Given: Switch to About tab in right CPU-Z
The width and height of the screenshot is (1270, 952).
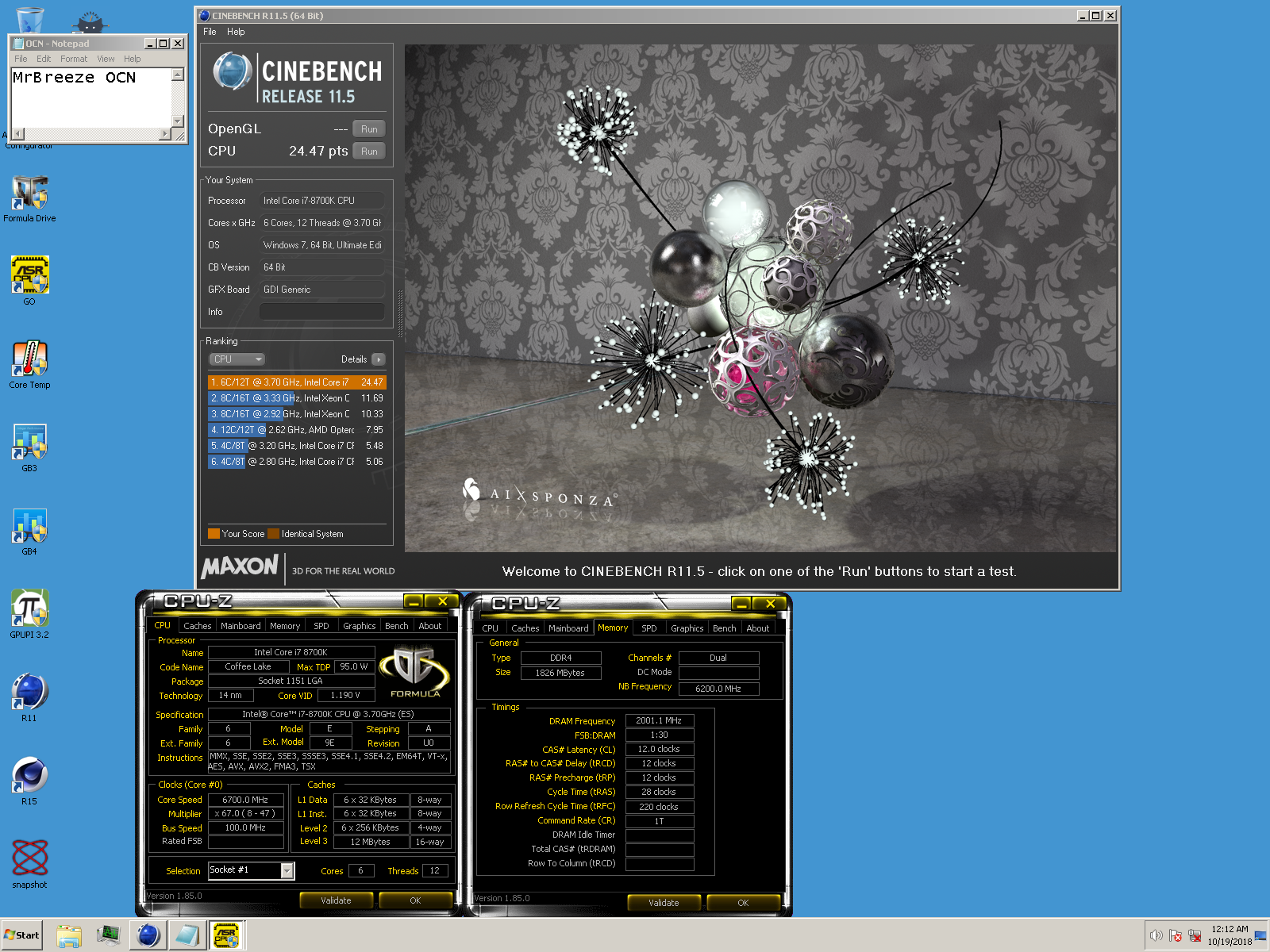Looking at the screenshot, I should click(x=758, y=628).
